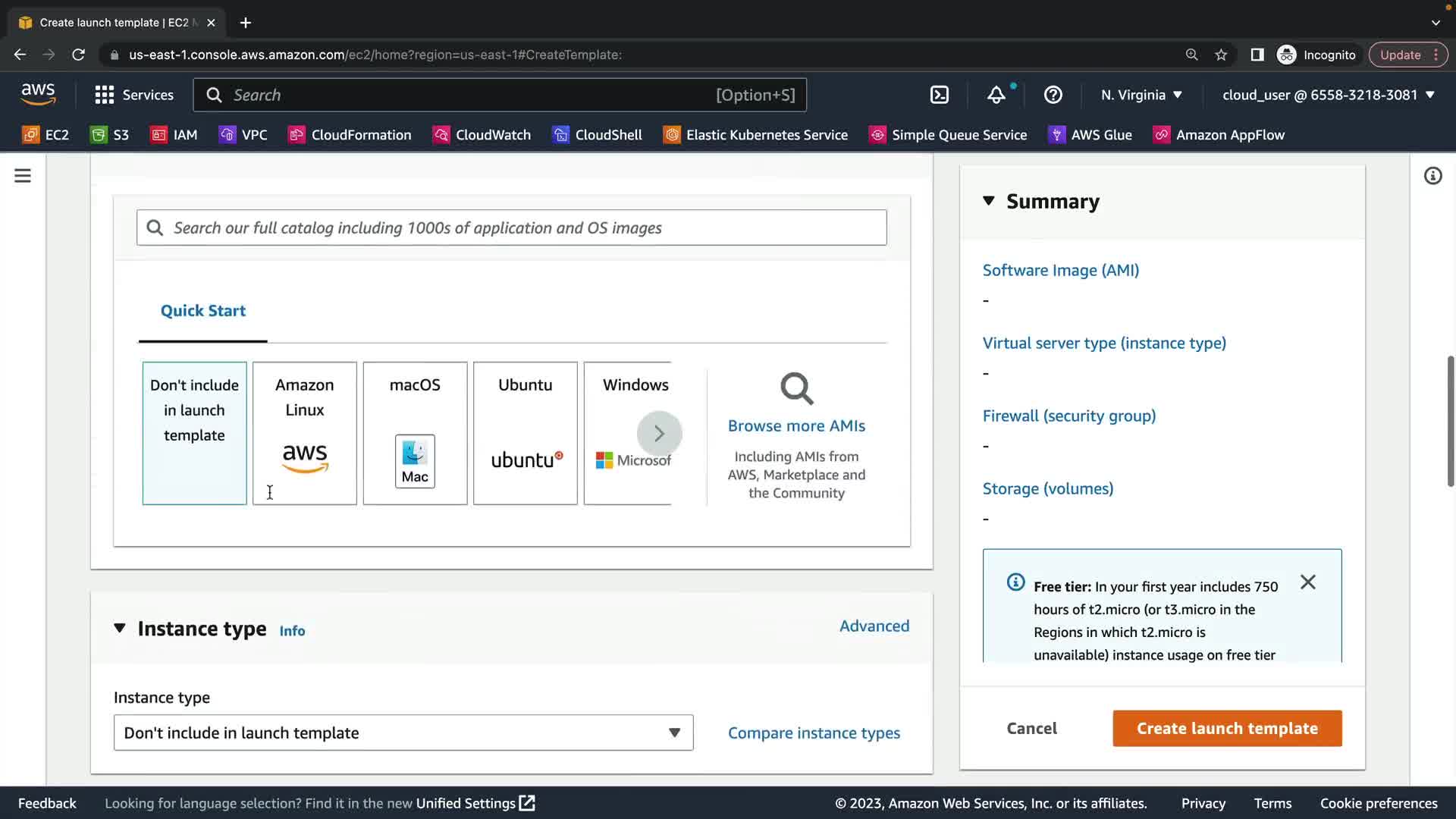Switch to the Quick Start tab
Image resolution: width=1456 pixels, height=819 pixels.
point(202,311)
